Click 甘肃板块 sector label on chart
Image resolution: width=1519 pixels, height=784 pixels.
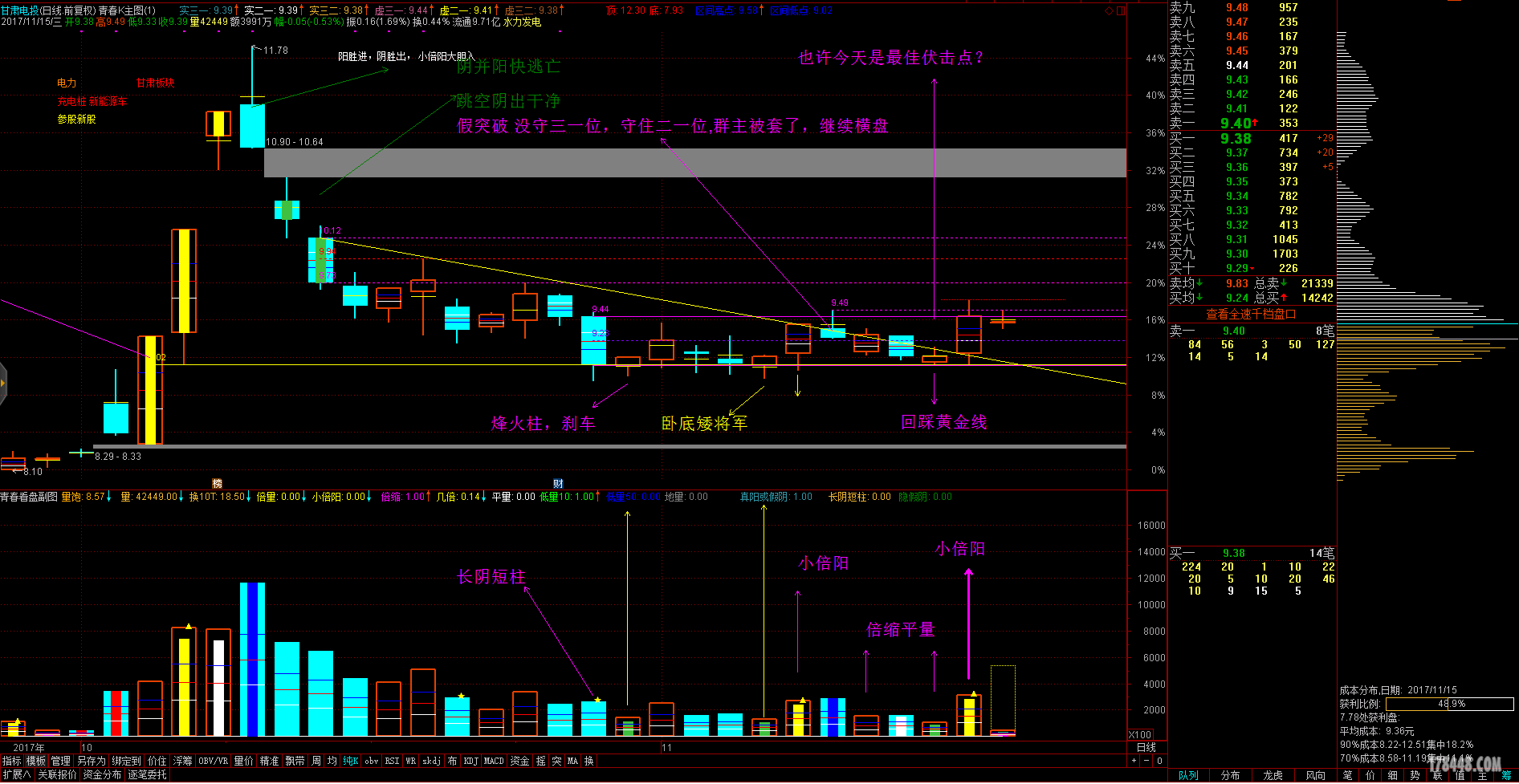[155, 83]
